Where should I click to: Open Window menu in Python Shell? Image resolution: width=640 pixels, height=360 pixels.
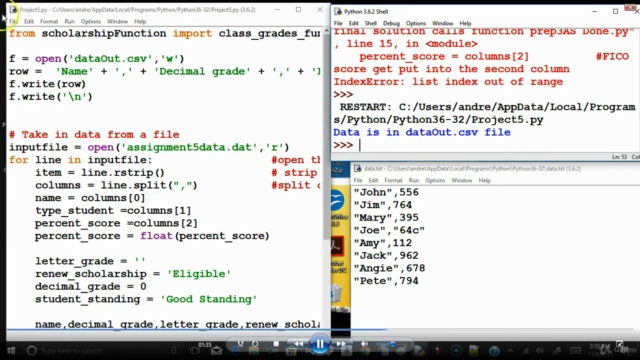coord(442,23)
